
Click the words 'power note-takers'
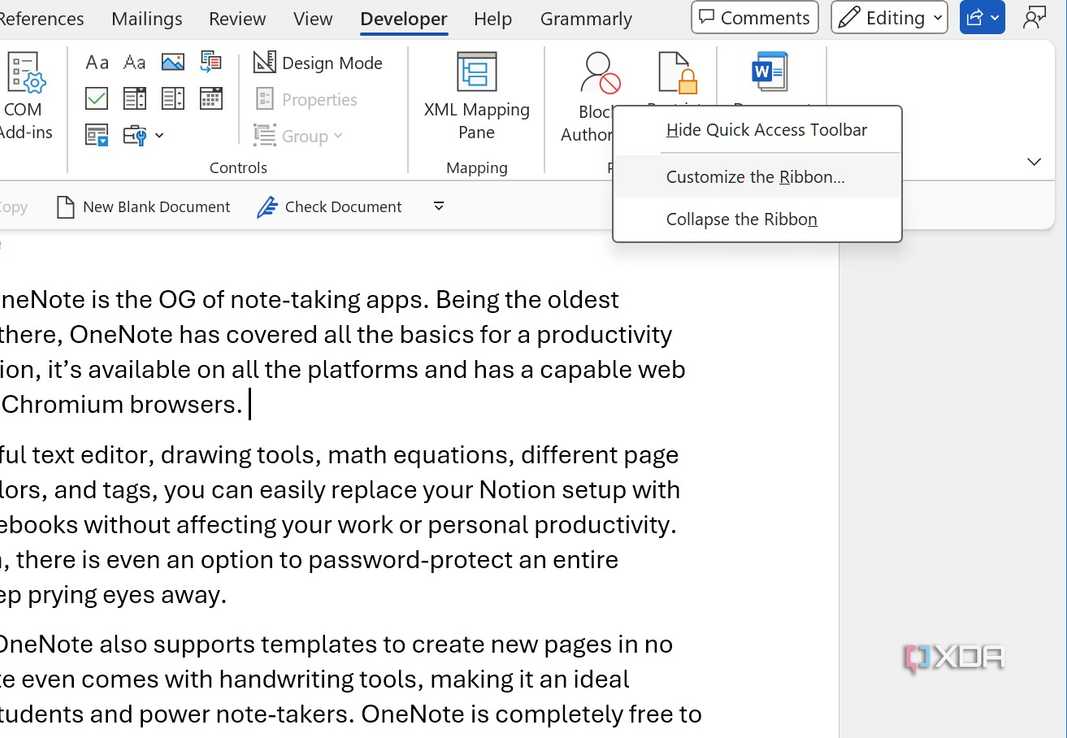[244, 714]
